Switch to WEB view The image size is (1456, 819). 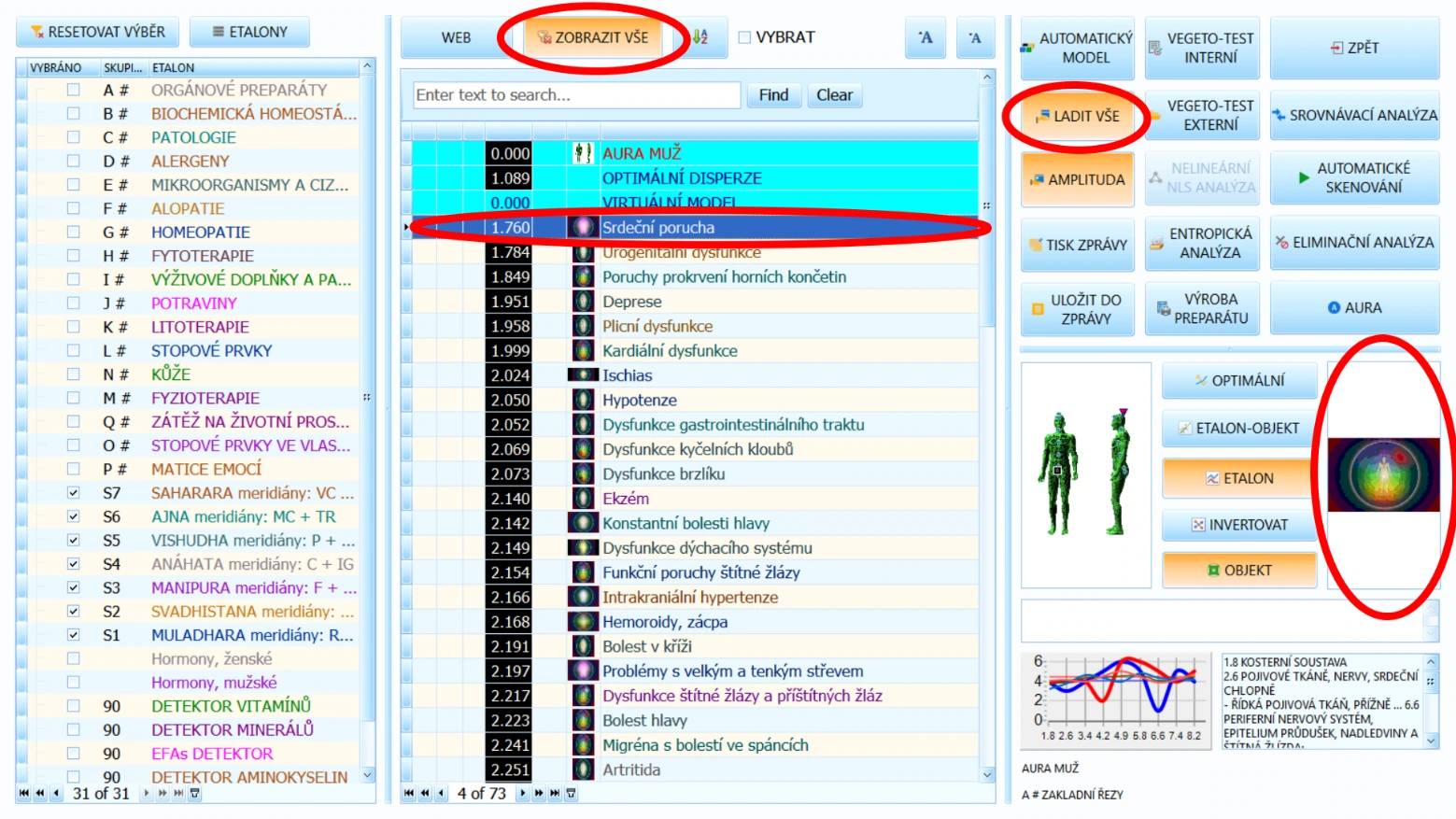pos(456,37)
